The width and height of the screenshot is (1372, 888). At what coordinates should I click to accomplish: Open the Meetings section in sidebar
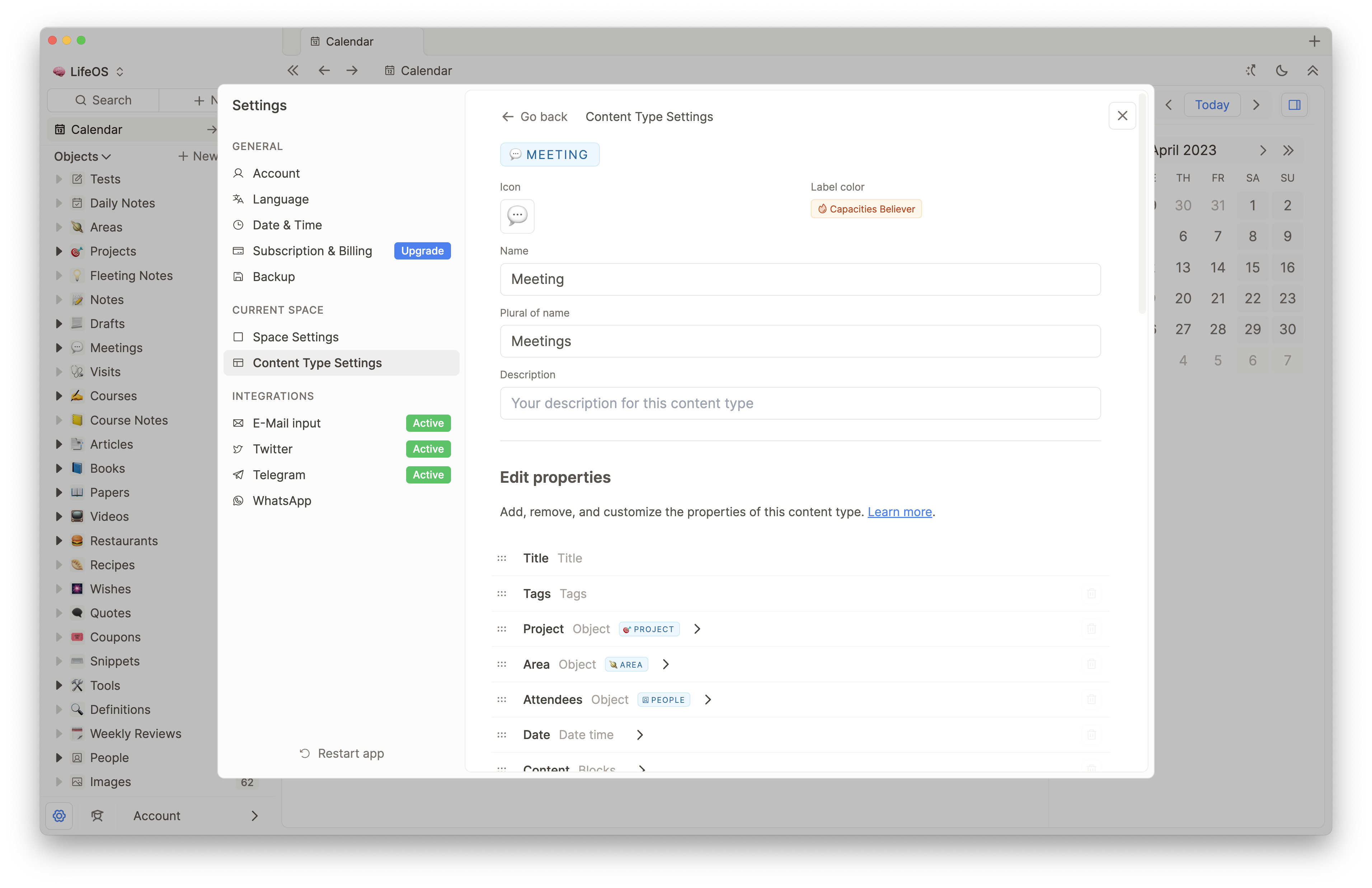point(116,347)
